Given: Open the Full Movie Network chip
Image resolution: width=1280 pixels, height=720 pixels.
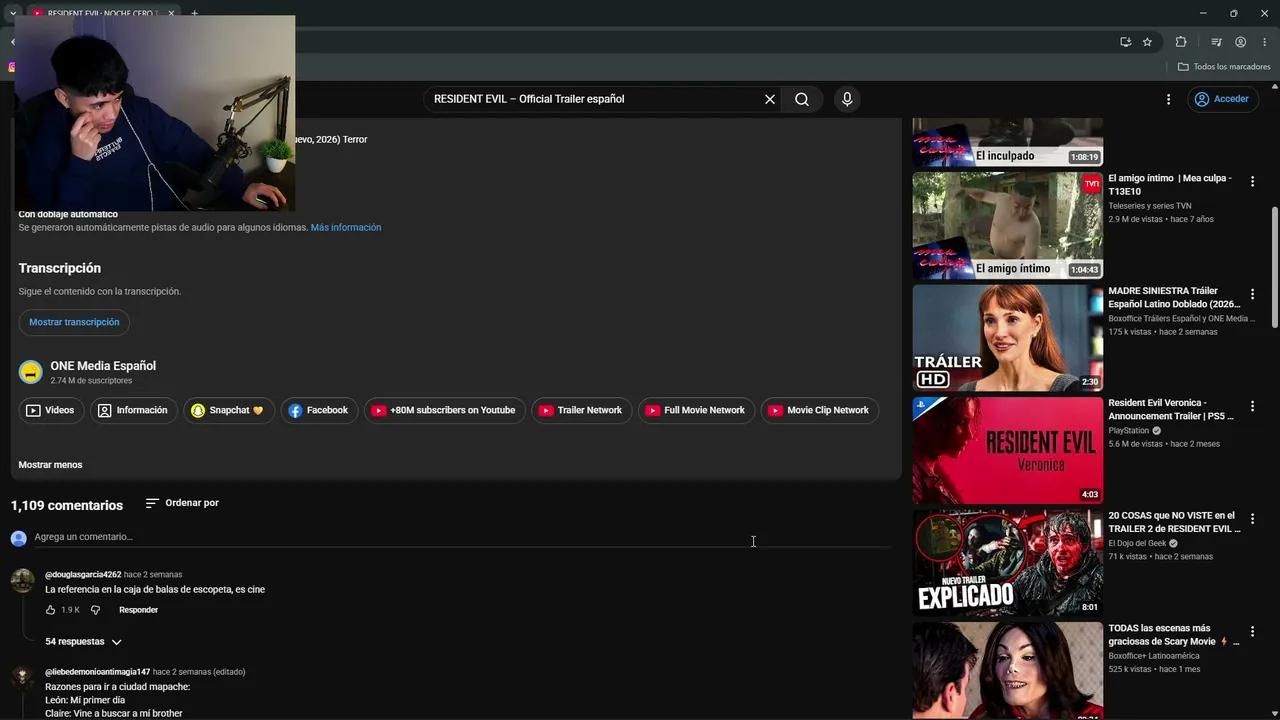Looking at the screenshot, I should click(696, 410).
